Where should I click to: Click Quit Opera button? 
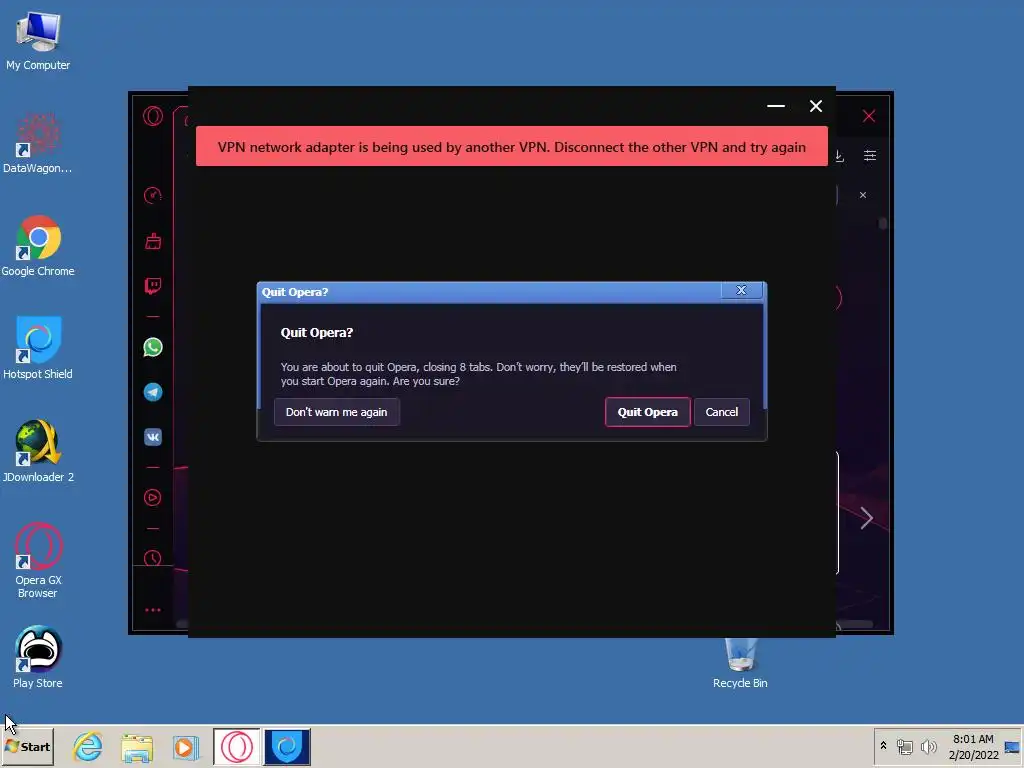pos(648,412)
